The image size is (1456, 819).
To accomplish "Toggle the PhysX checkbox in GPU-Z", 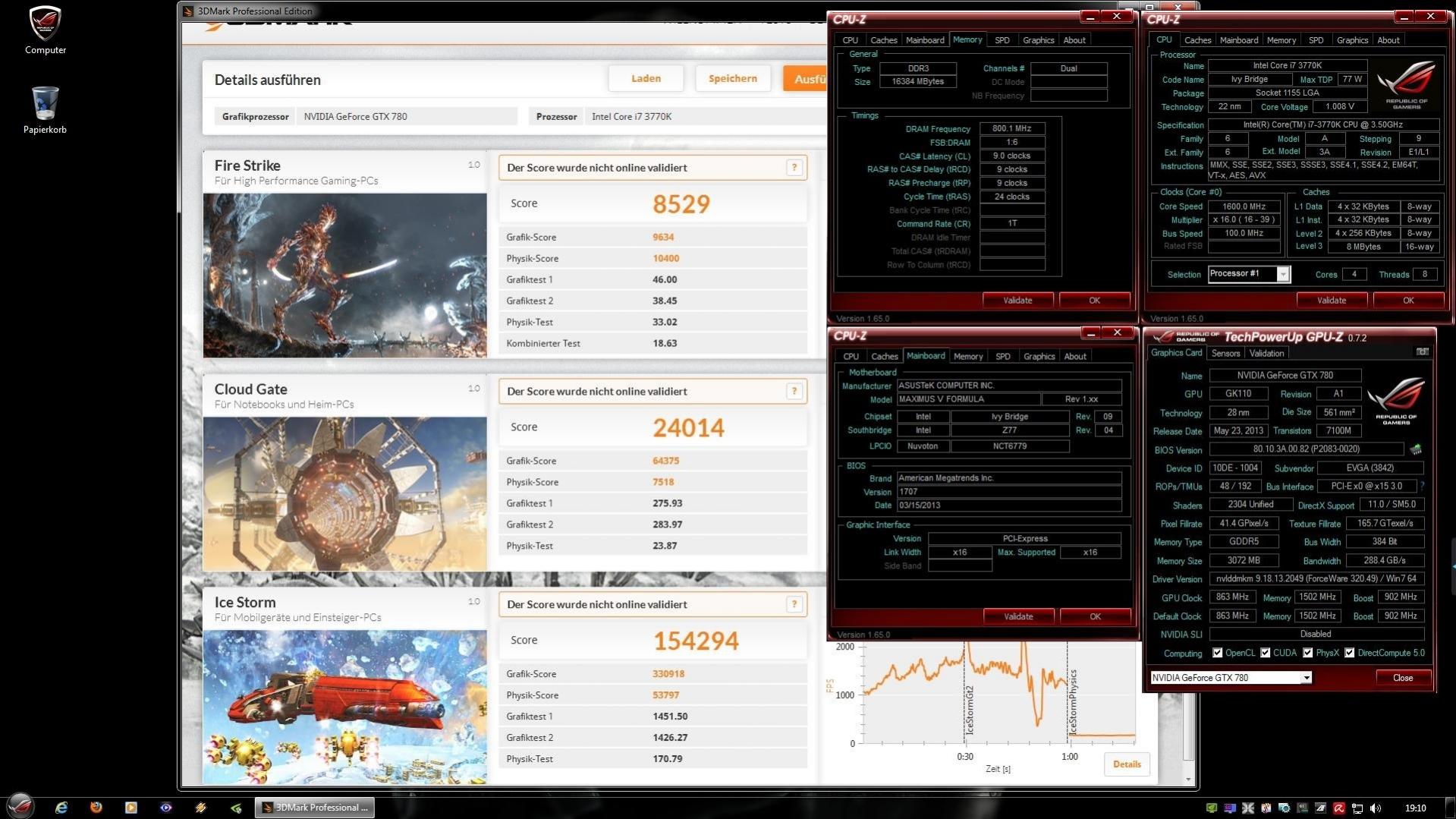I will coord(1307,653).
